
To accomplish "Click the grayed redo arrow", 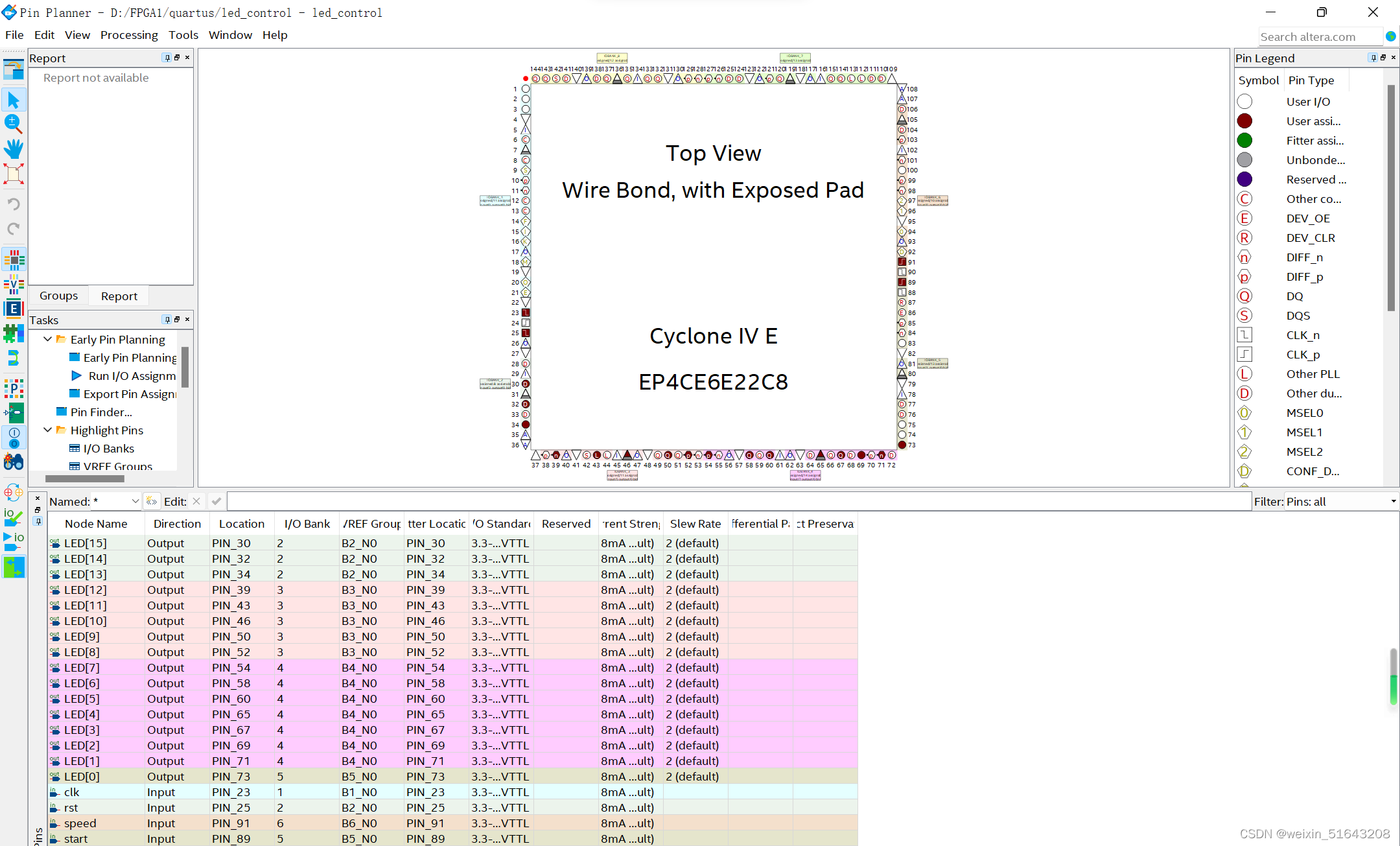I will tap(14, 228).
